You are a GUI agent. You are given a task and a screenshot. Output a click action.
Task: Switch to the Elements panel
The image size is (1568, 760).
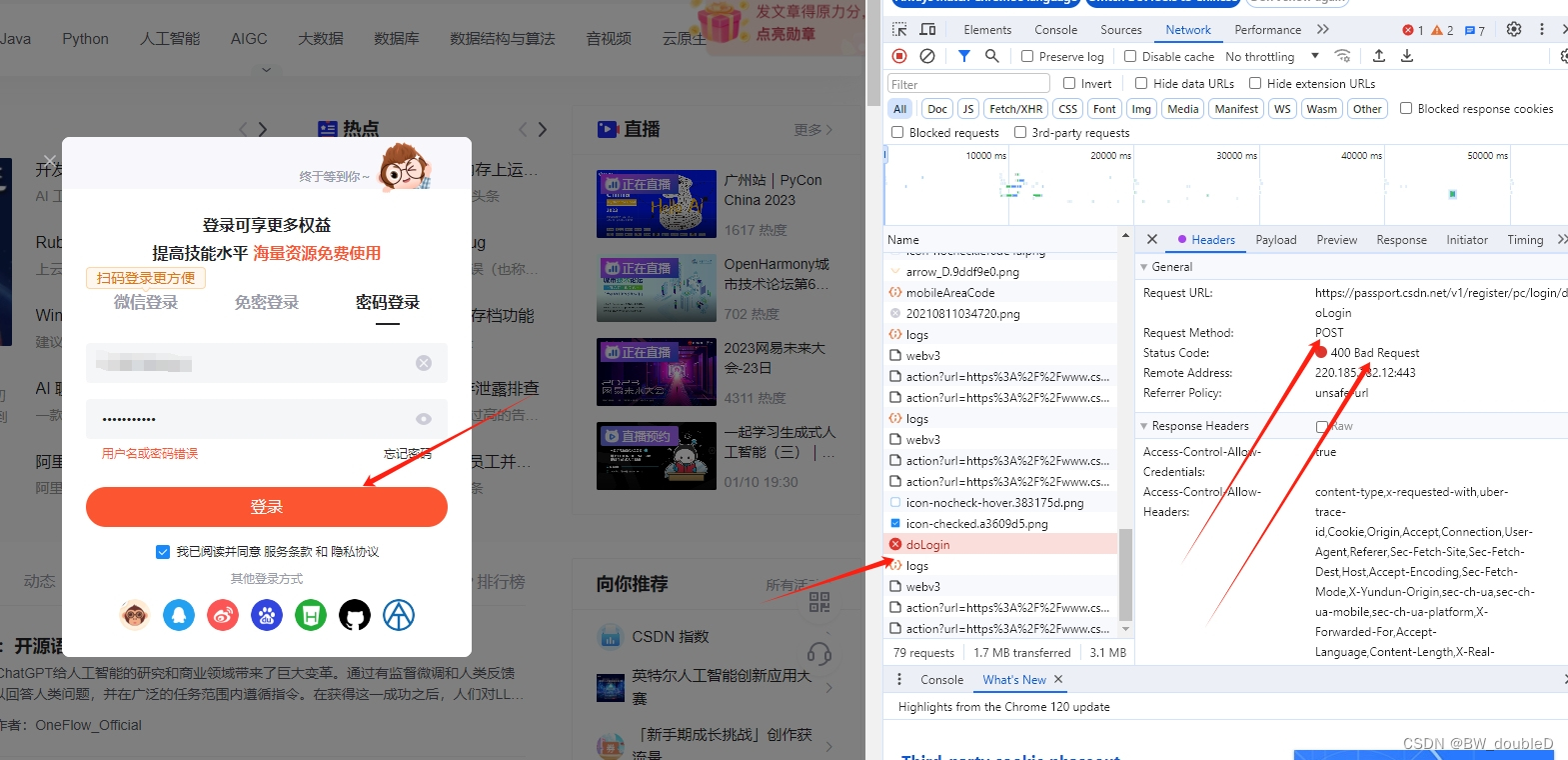coord(987,30)
